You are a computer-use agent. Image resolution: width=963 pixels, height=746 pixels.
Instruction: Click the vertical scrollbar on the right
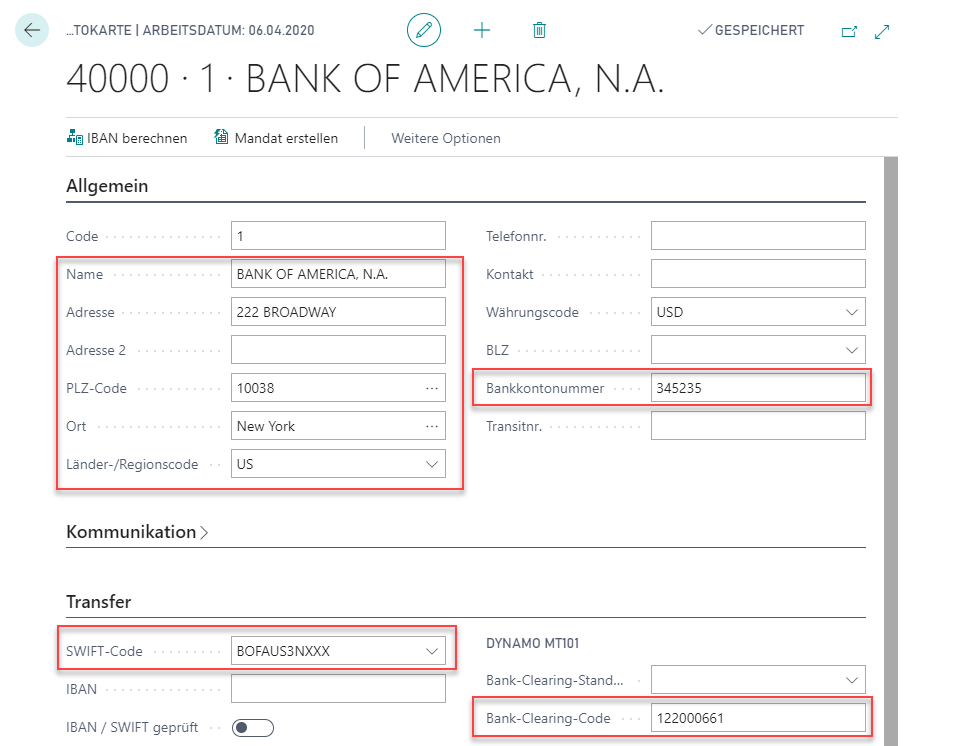(x=891, y=450)
